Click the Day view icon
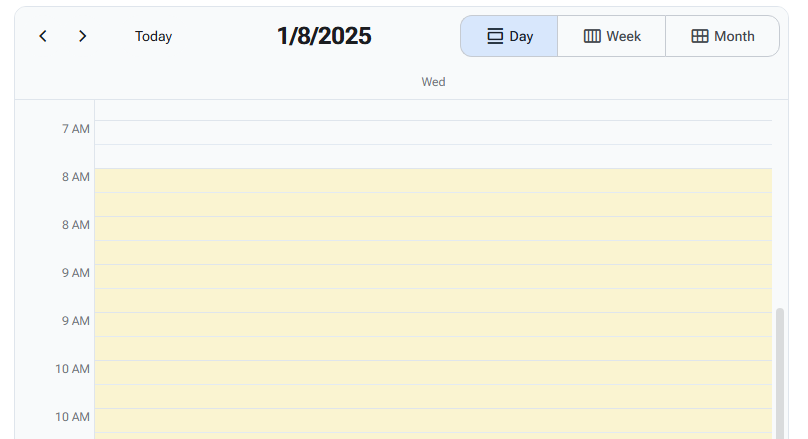The width and height of the screenshot is (808, 439). tap(494, 36)
